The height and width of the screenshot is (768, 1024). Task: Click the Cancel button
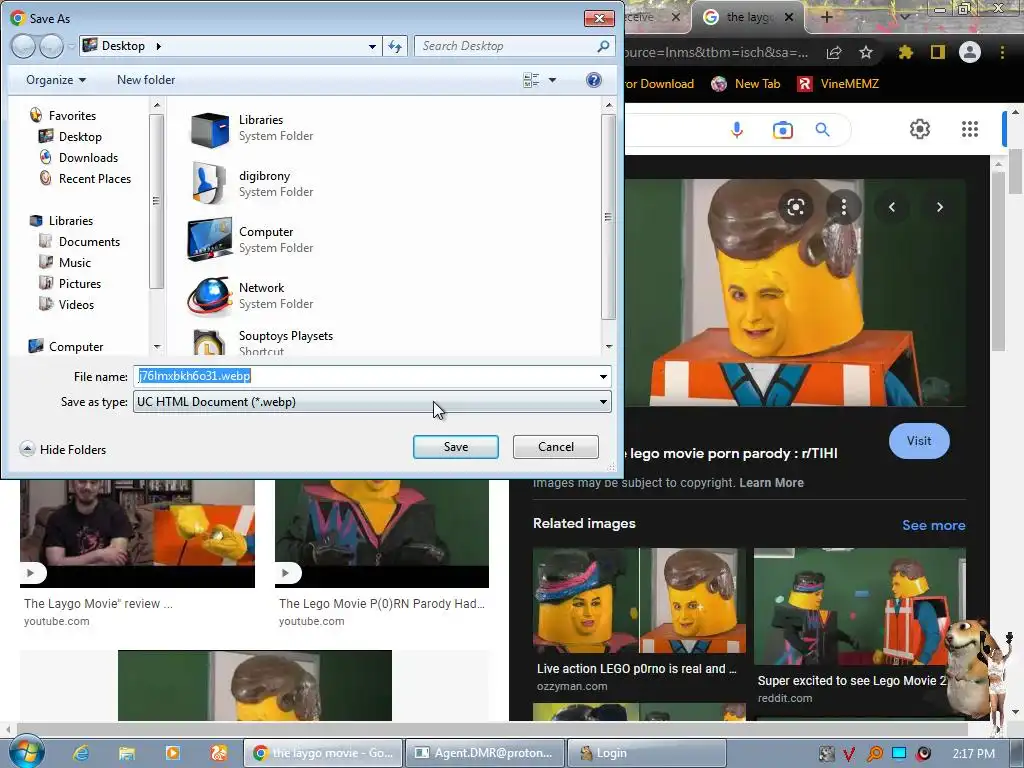point(556,447)
